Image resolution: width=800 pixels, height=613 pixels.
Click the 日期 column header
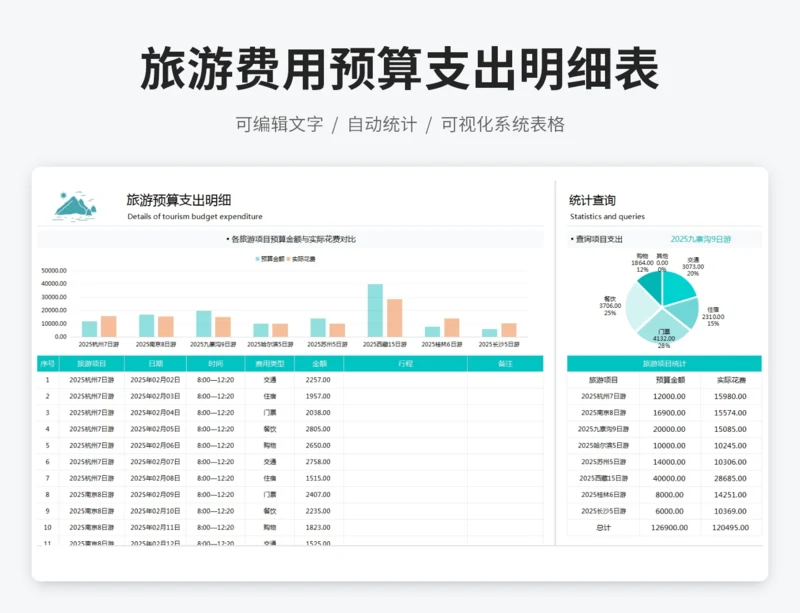[156, 364]
